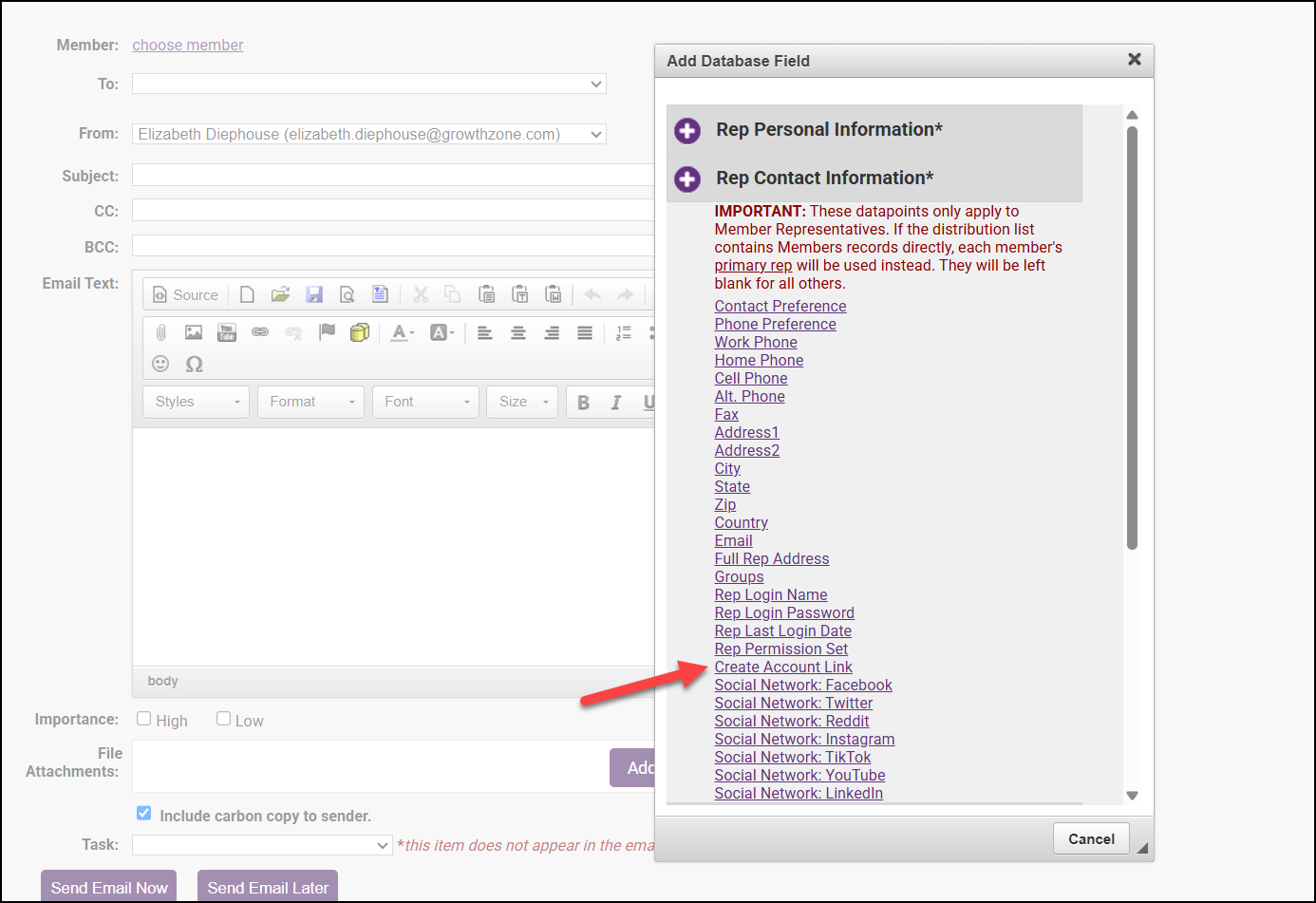Center-align text with the center icon
Viewport: 1316px width, 903px height.
click(x=518, y=333)
